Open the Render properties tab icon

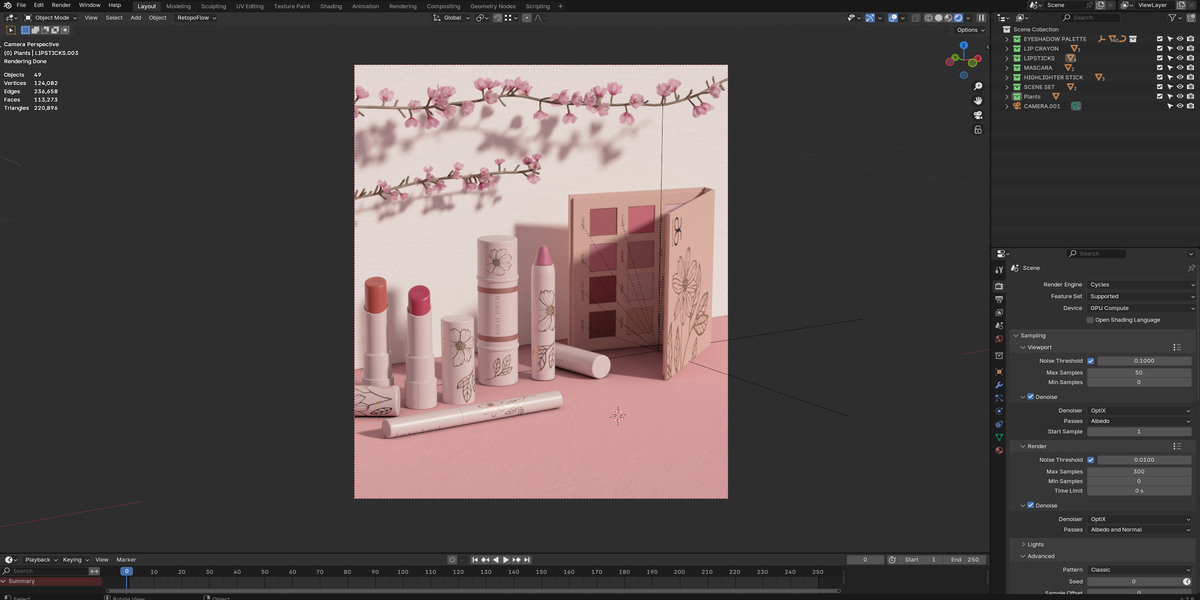point(998,286)
